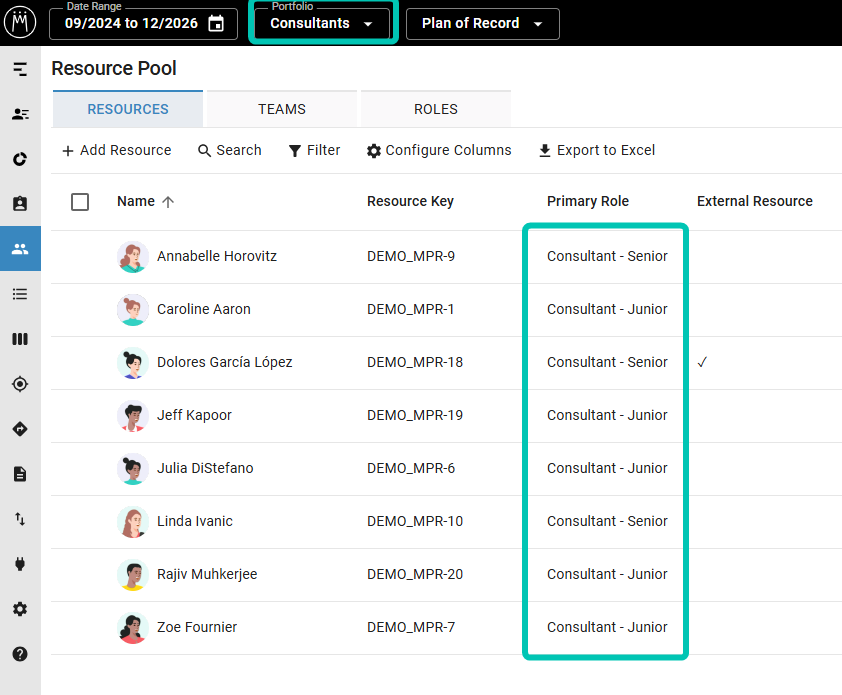
Task: Open the calendar icon in Date Range
Action: point(216,24)
